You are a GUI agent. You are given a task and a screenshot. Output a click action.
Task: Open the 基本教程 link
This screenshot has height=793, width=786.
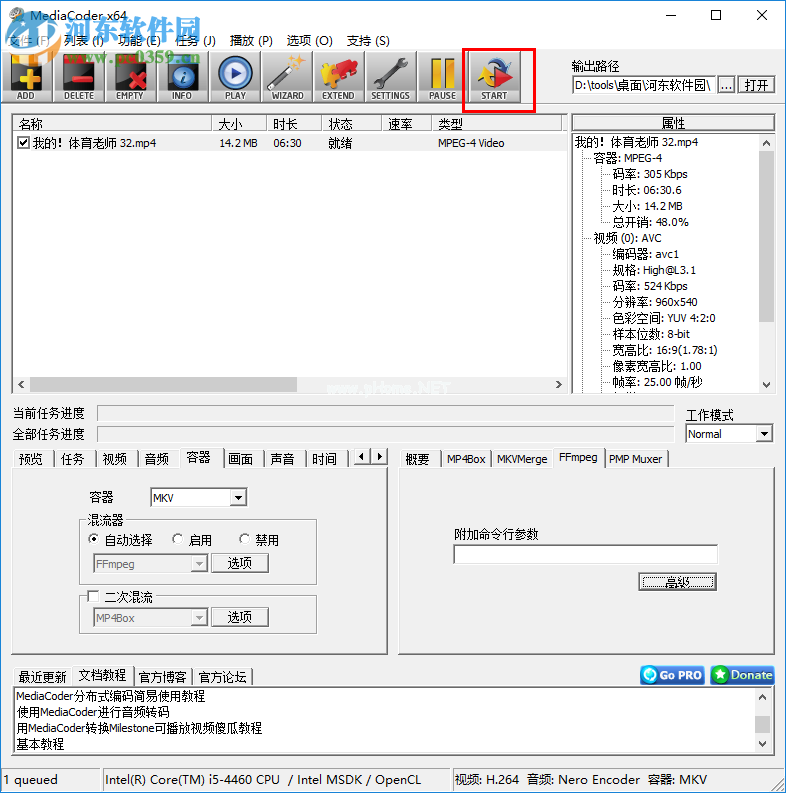point(40,744)
